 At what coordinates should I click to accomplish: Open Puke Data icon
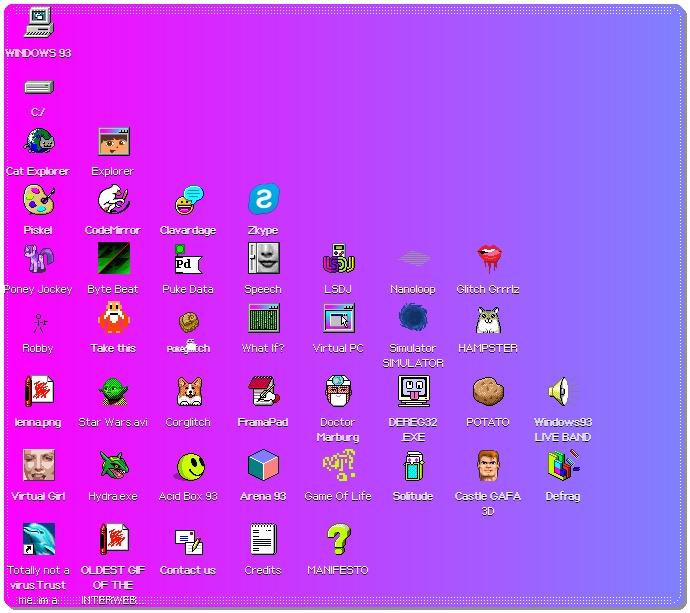tap(188, 259)
